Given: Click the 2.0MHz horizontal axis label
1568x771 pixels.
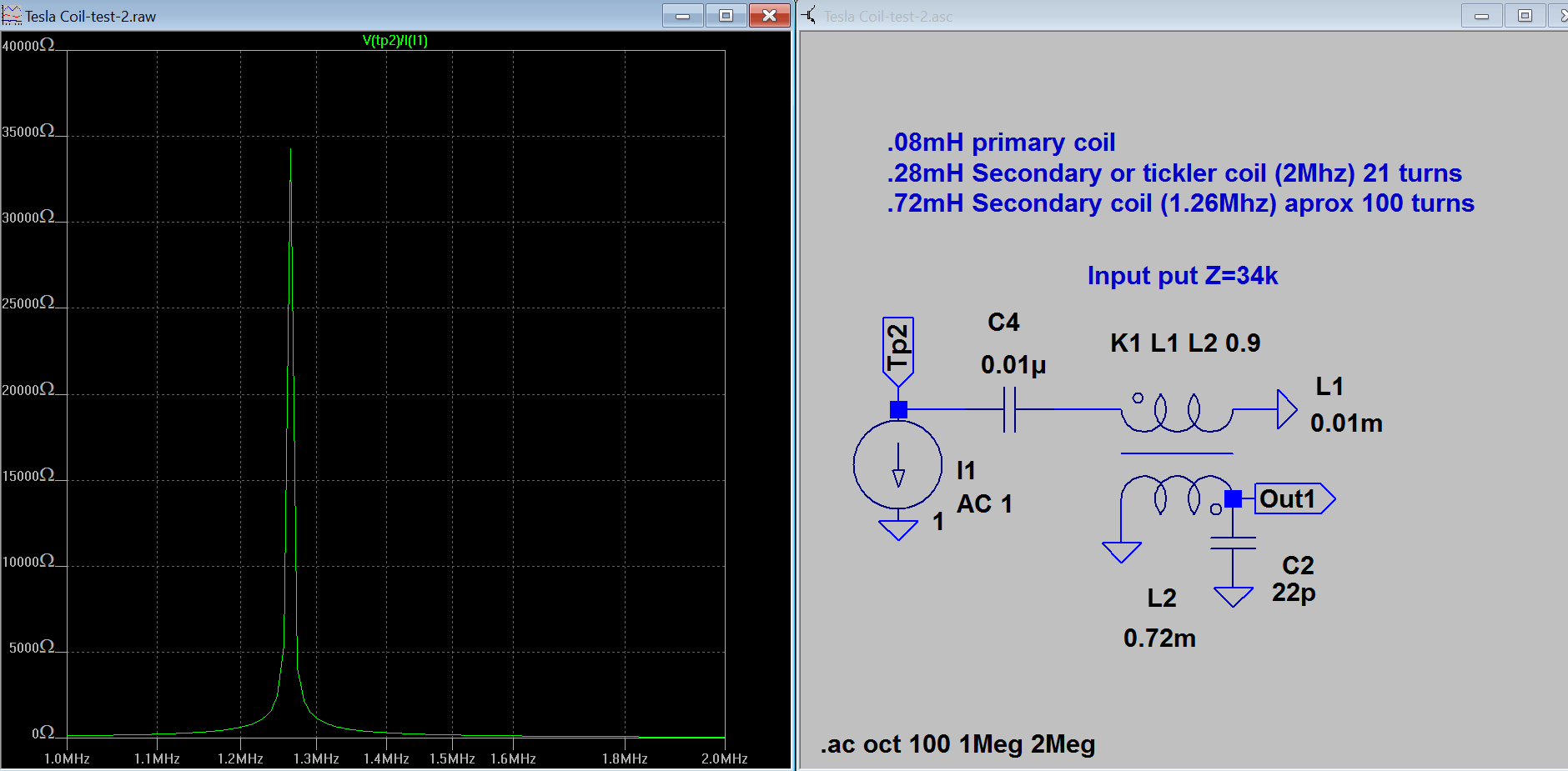Looking at the screenshot, I should (724, 758).
